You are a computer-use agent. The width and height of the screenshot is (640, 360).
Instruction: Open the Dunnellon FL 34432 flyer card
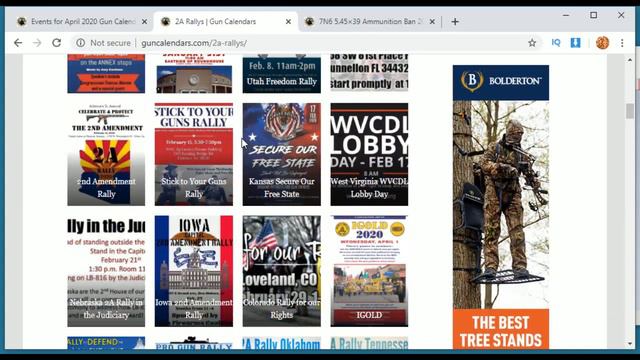pos(369,73)
